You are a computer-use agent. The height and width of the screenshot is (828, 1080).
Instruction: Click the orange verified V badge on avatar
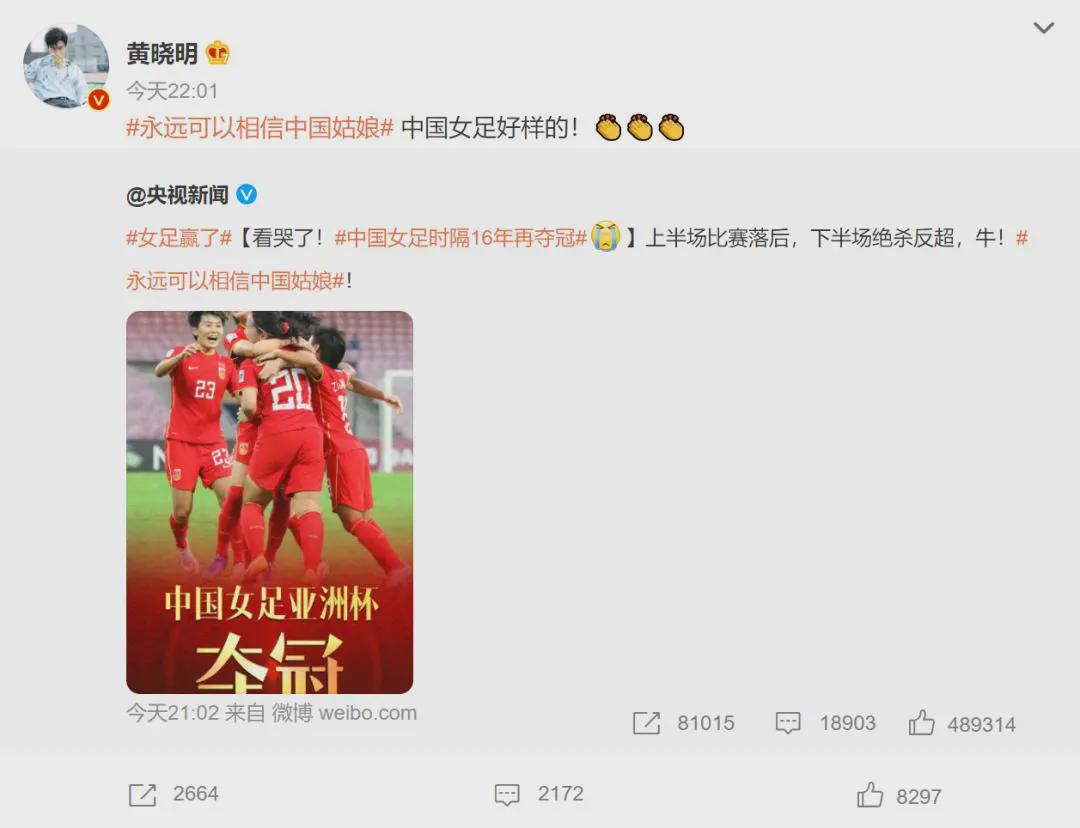99,100
